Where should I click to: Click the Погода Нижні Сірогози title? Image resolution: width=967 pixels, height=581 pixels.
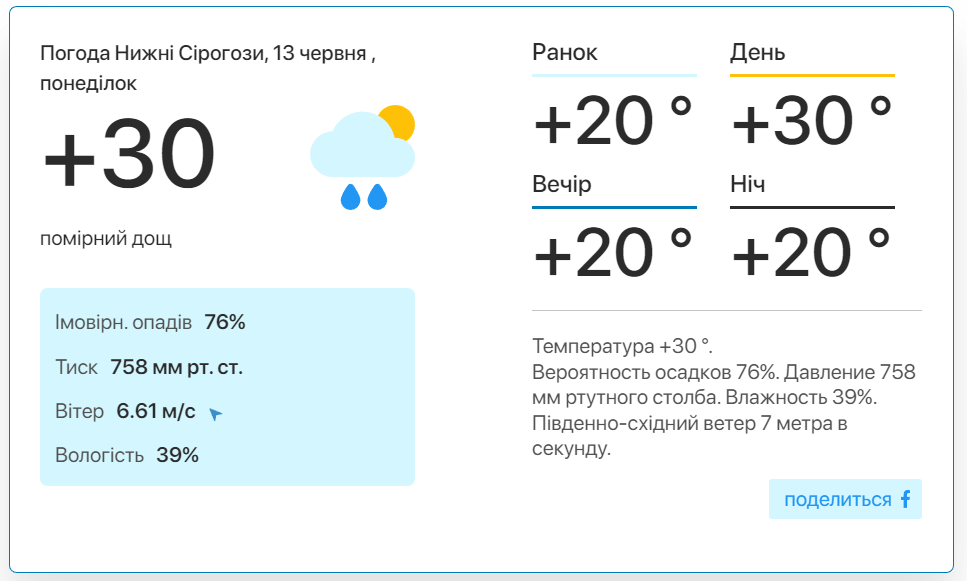click(x=208, y=68)
